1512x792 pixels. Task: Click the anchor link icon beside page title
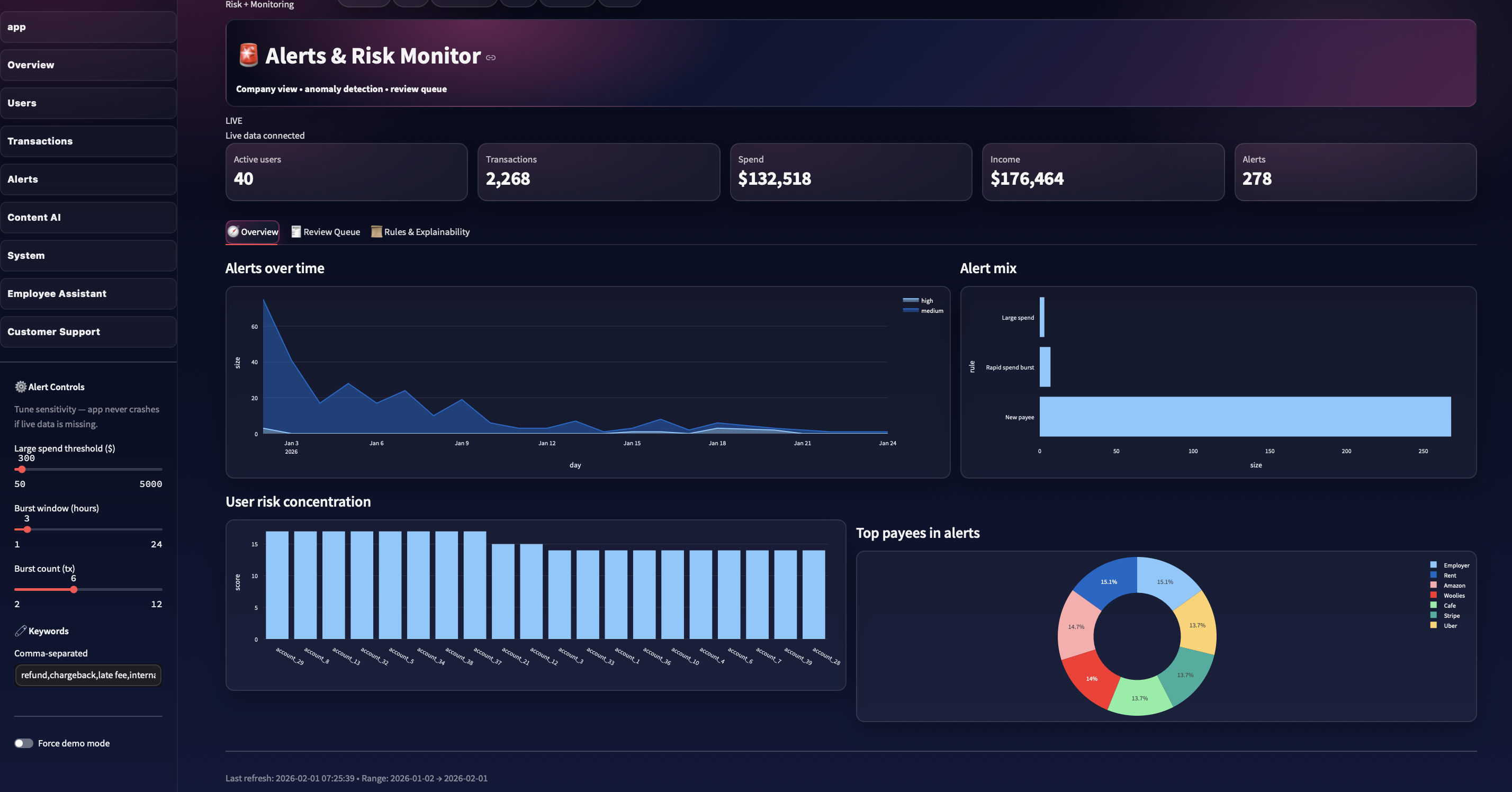tap(491, 58)
